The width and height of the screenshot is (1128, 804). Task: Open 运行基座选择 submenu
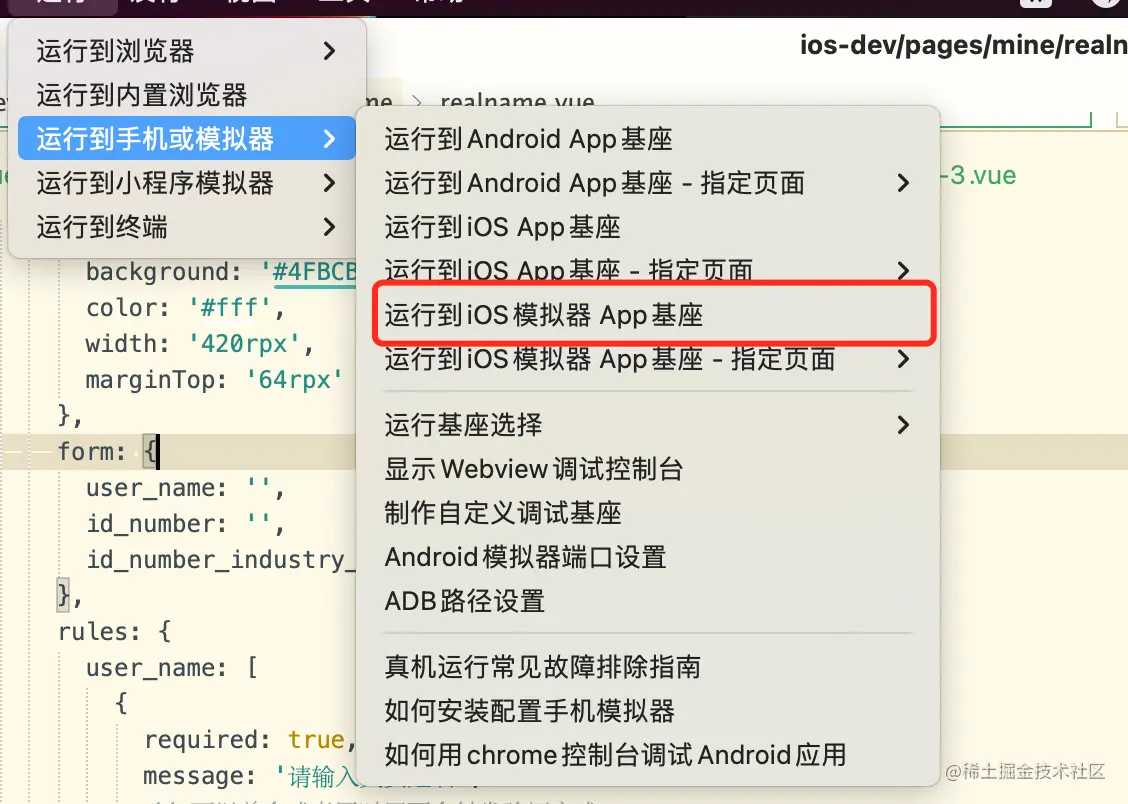648,424
